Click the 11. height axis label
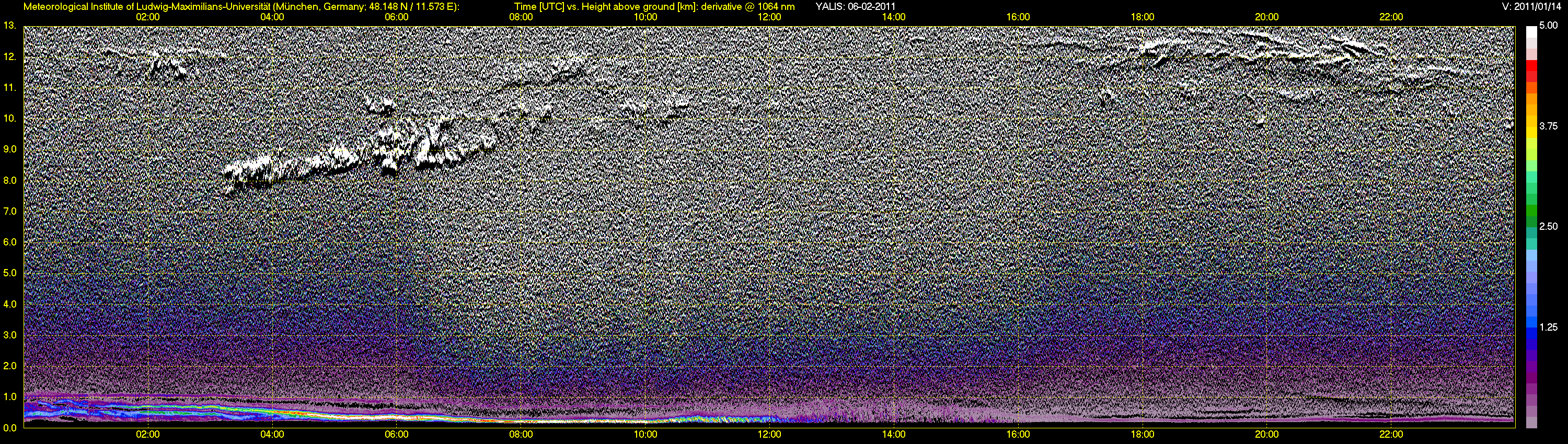 pyautogui.click(x=10, y=88)
